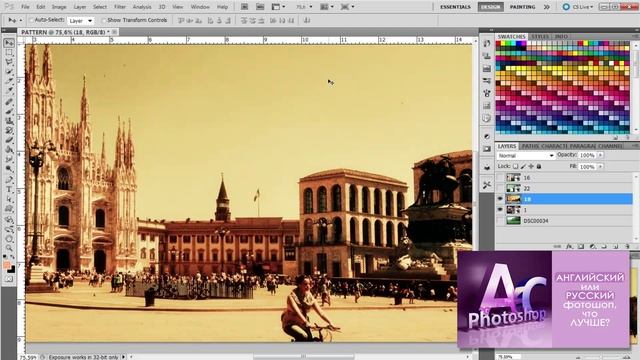The height and width of the screenshot is (360, 640).
Task: Select the Brush tool
Action: click(9, 111)
